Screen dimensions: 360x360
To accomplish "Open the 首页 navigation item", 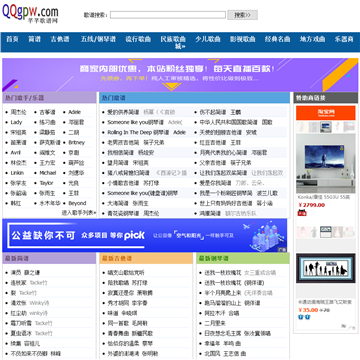I will click(12, 39).
